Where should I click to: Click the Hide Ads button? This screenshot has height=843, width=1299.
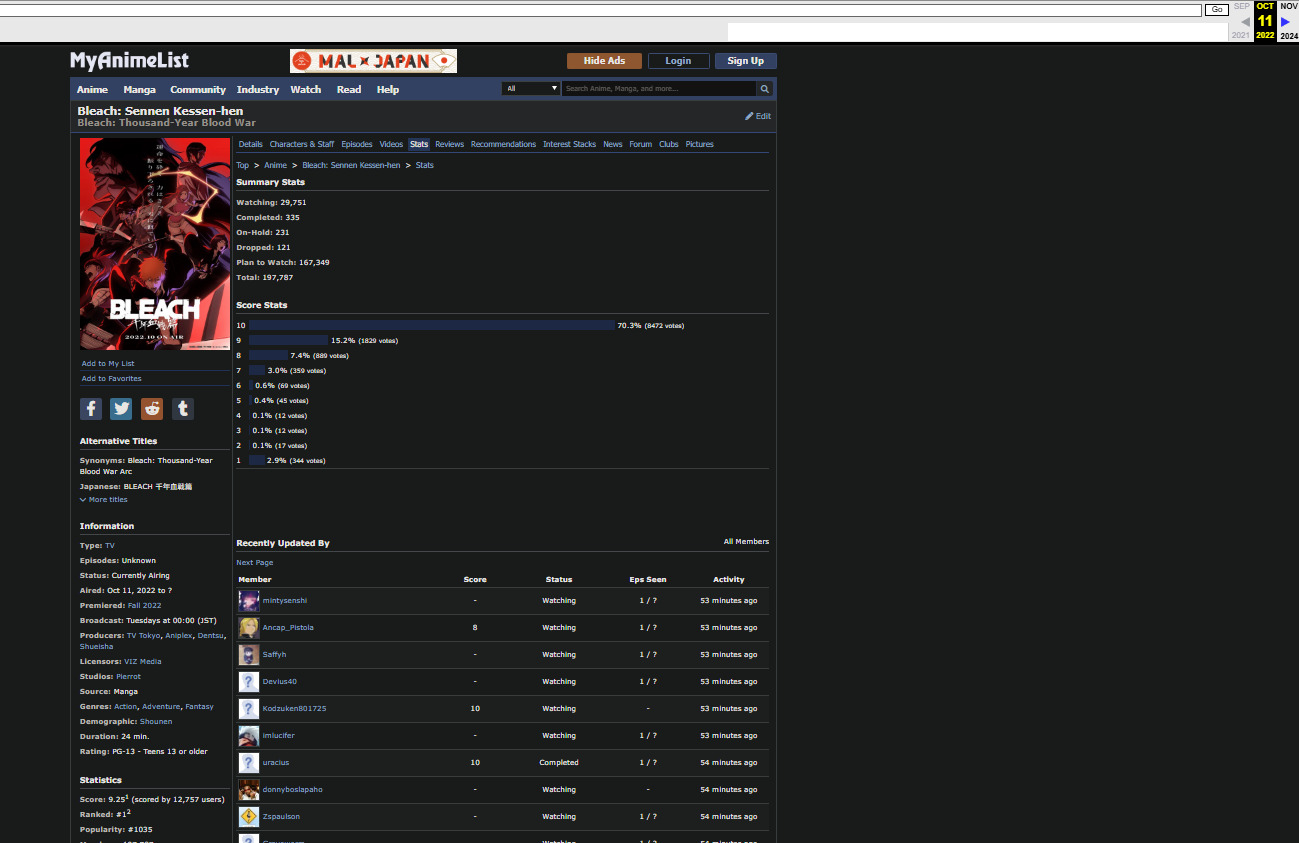tap(604, 61)
